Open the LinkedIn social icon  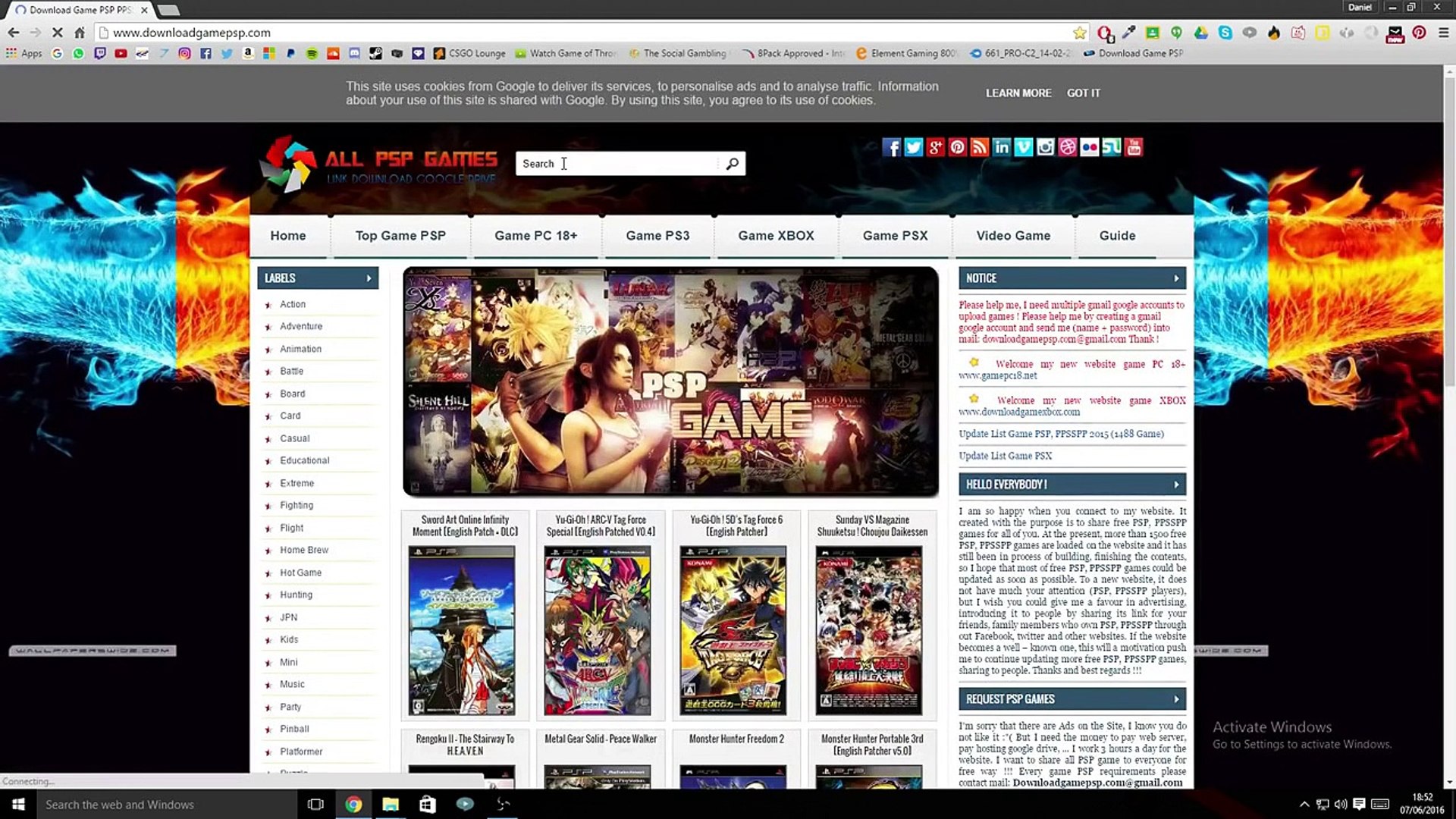click(x=1001, y=147)
